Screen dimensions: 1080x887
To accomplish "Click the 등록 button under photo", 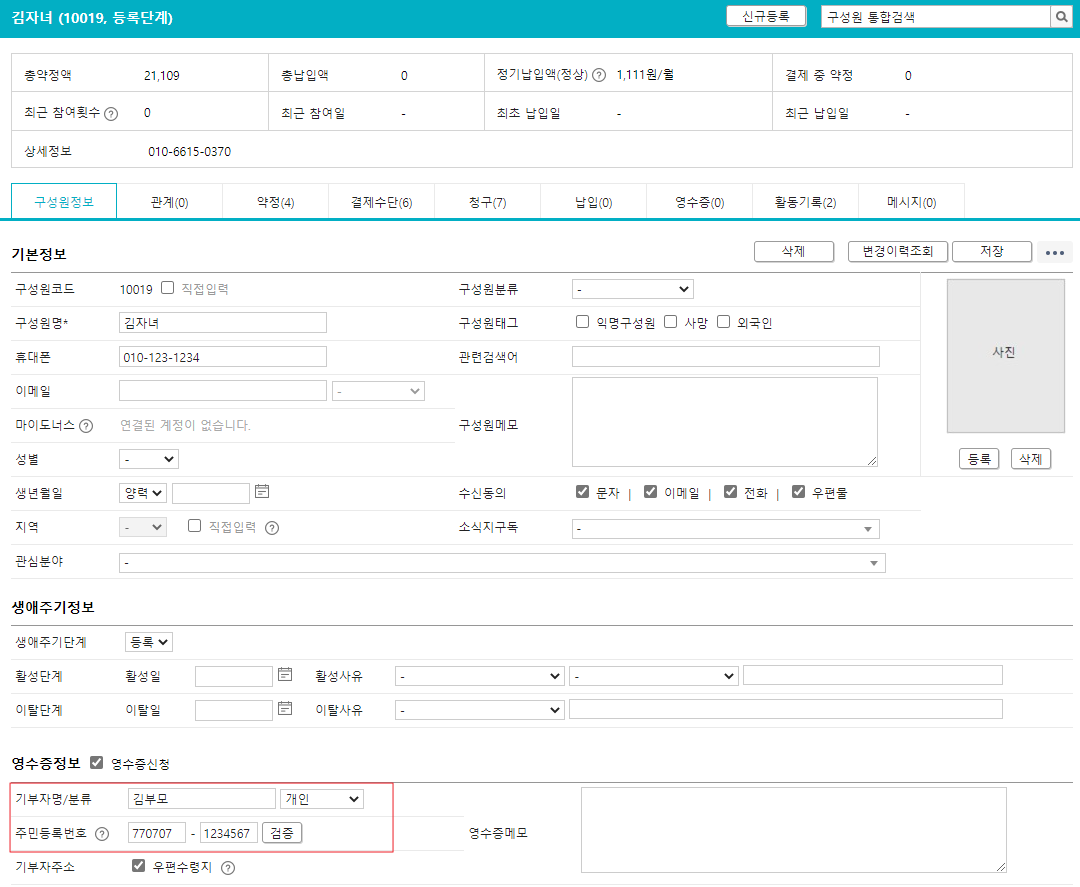I will [x=979, y=459].
